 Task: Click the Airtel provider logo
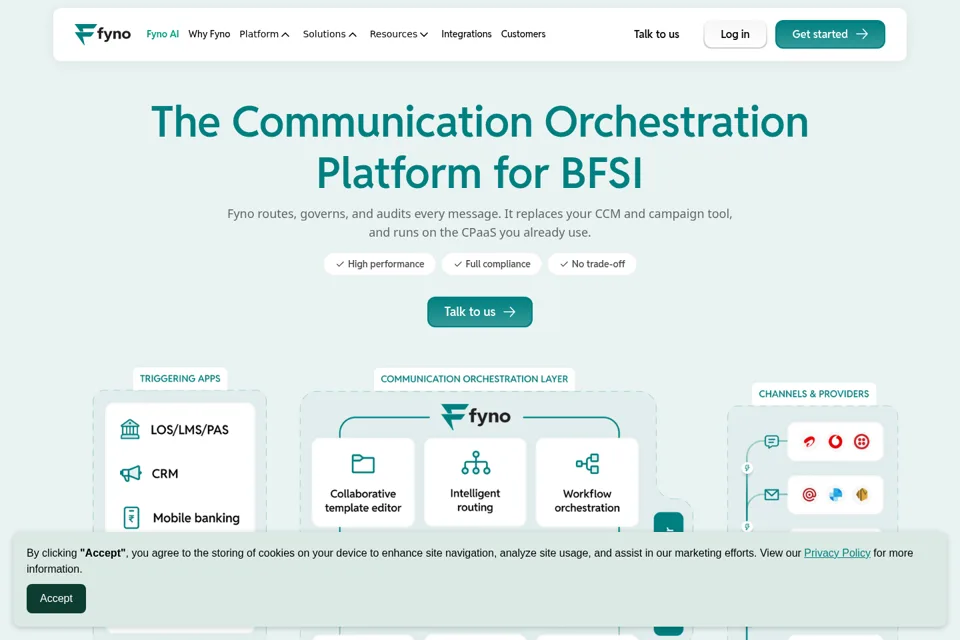tap(809, 442)
